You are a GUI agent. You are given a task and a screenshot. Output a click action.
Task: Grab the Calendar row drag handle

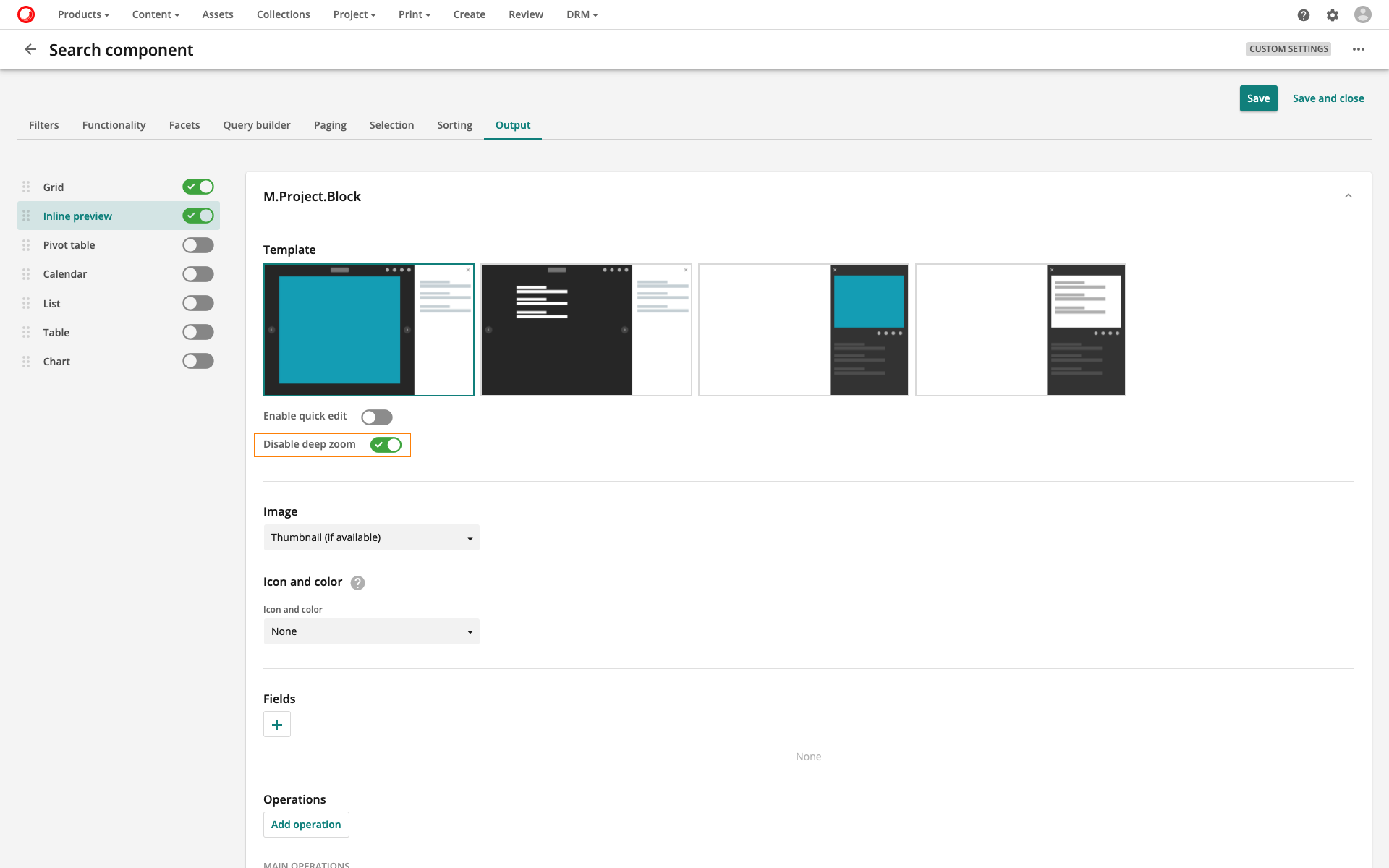tap(26, 274)
